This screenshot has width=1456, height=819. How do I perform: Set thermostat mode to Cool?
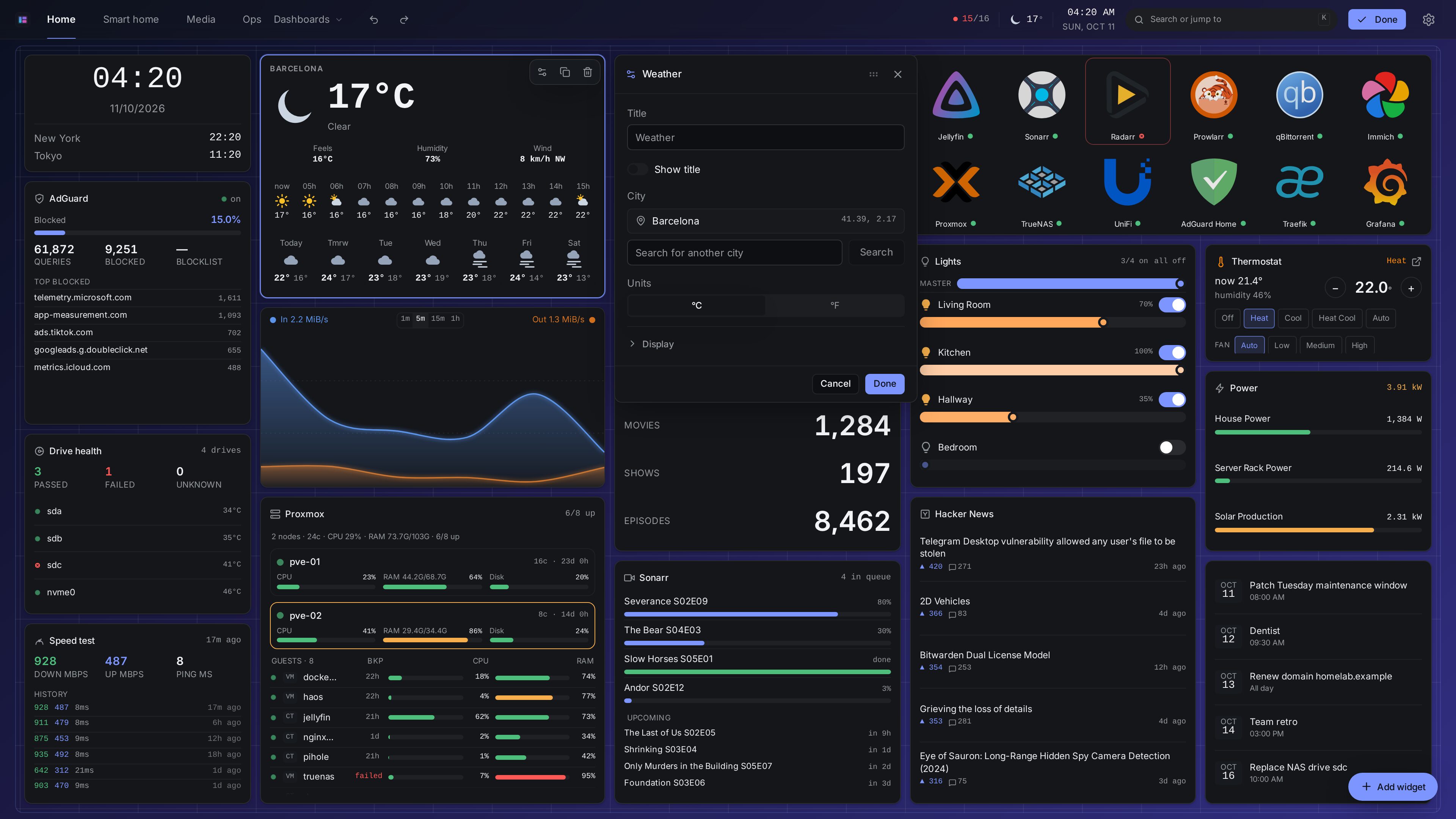click(x=1293, y=318)
